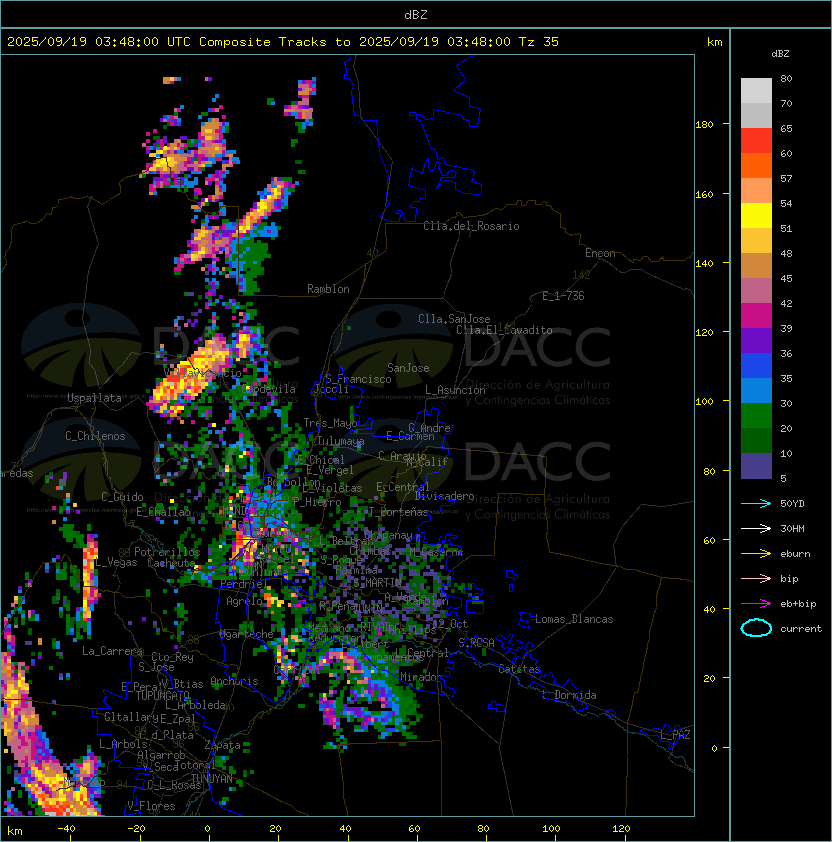The height and width of the screenshot is (842, 832).
Task: Select the yellow legend swatch between 54 and 51
Action: 756,216
